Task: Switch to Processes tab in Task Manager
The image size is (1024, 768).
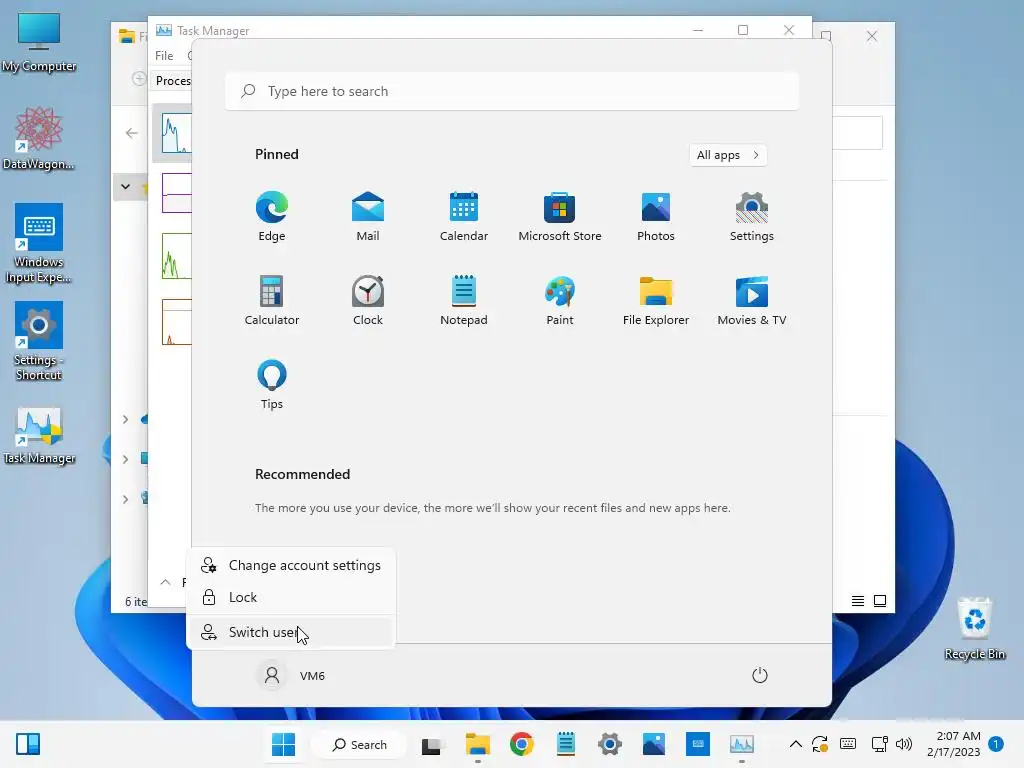Action: coord(172,81)
